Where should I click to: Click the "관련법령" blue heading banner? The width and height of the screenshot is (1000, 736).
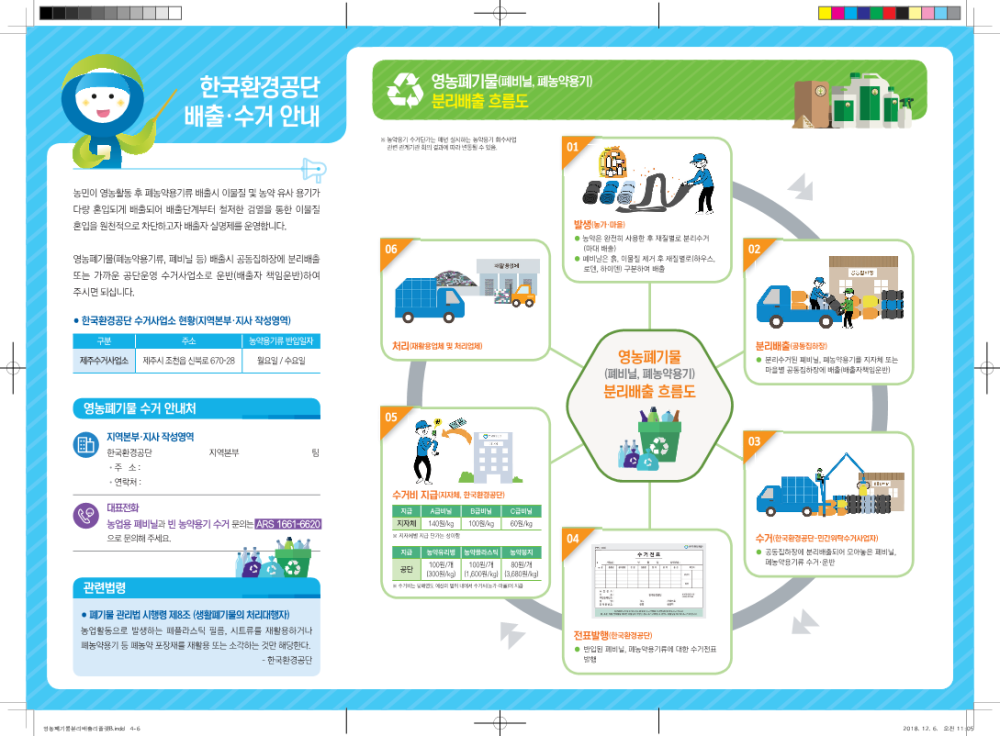tap(196, 587)
